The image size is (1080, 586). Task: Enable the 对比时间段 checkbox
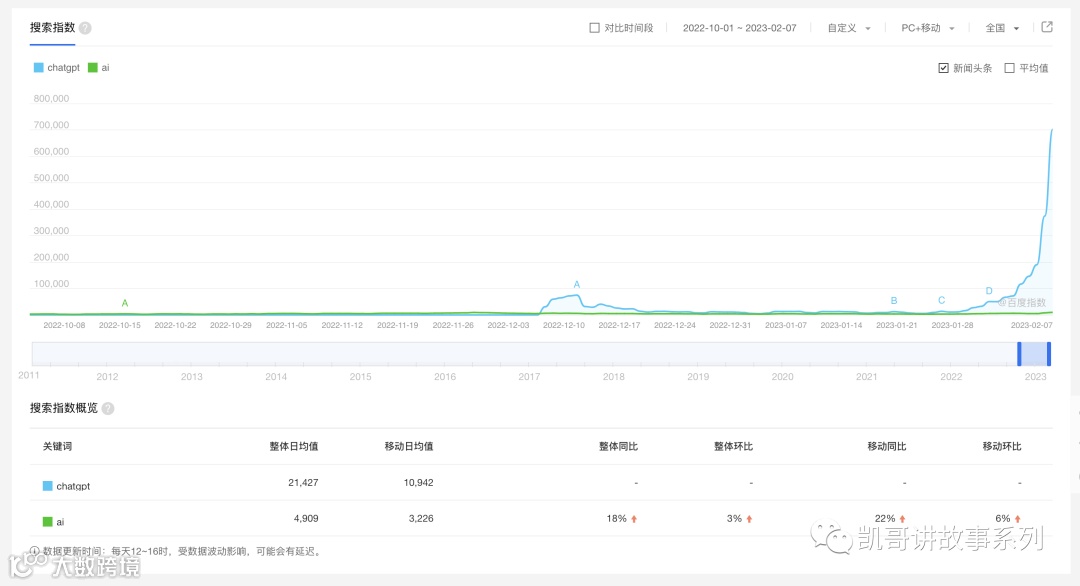point(594,28)
